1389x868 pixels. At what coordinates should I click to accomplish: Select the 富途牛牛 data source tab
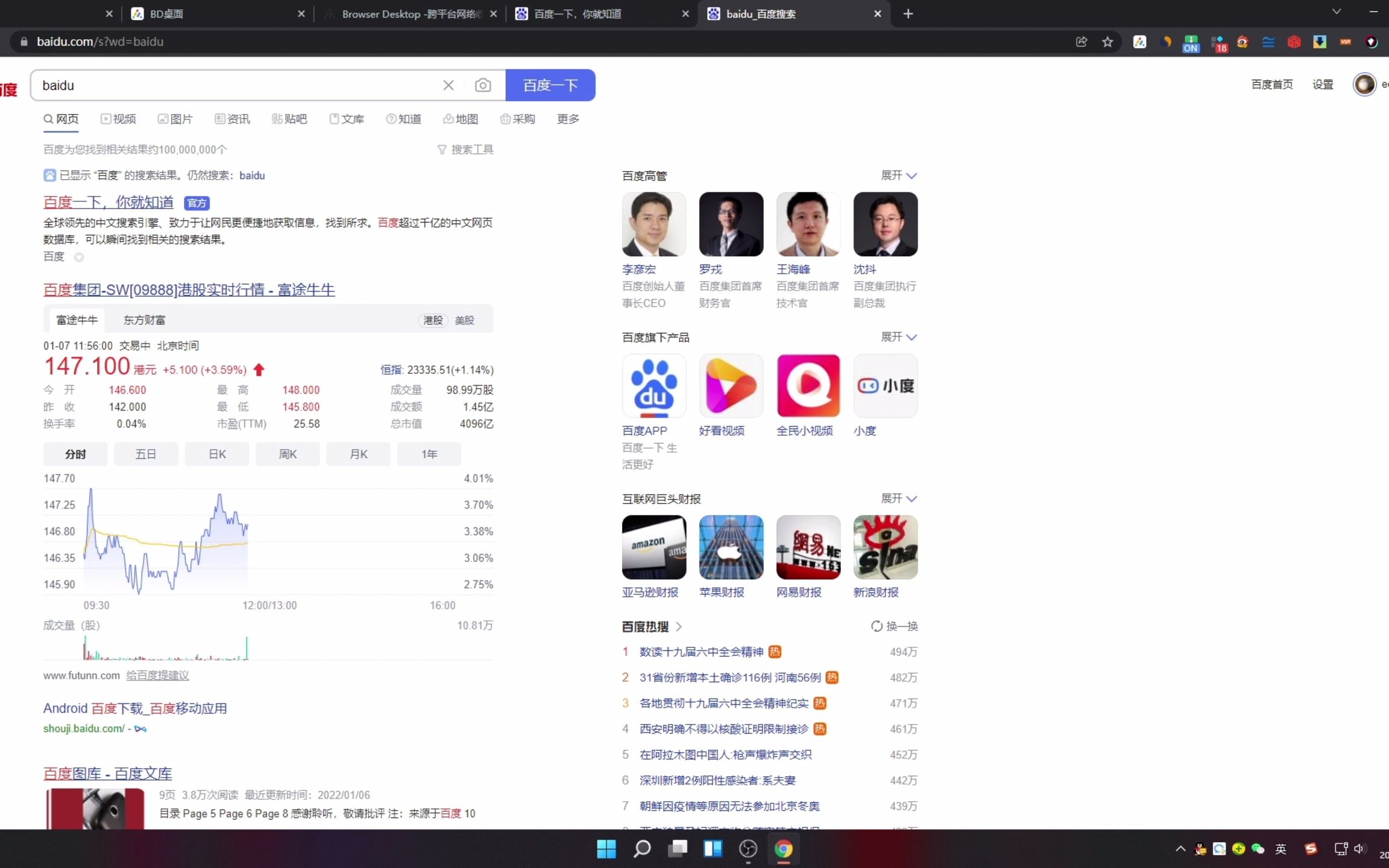77,320
